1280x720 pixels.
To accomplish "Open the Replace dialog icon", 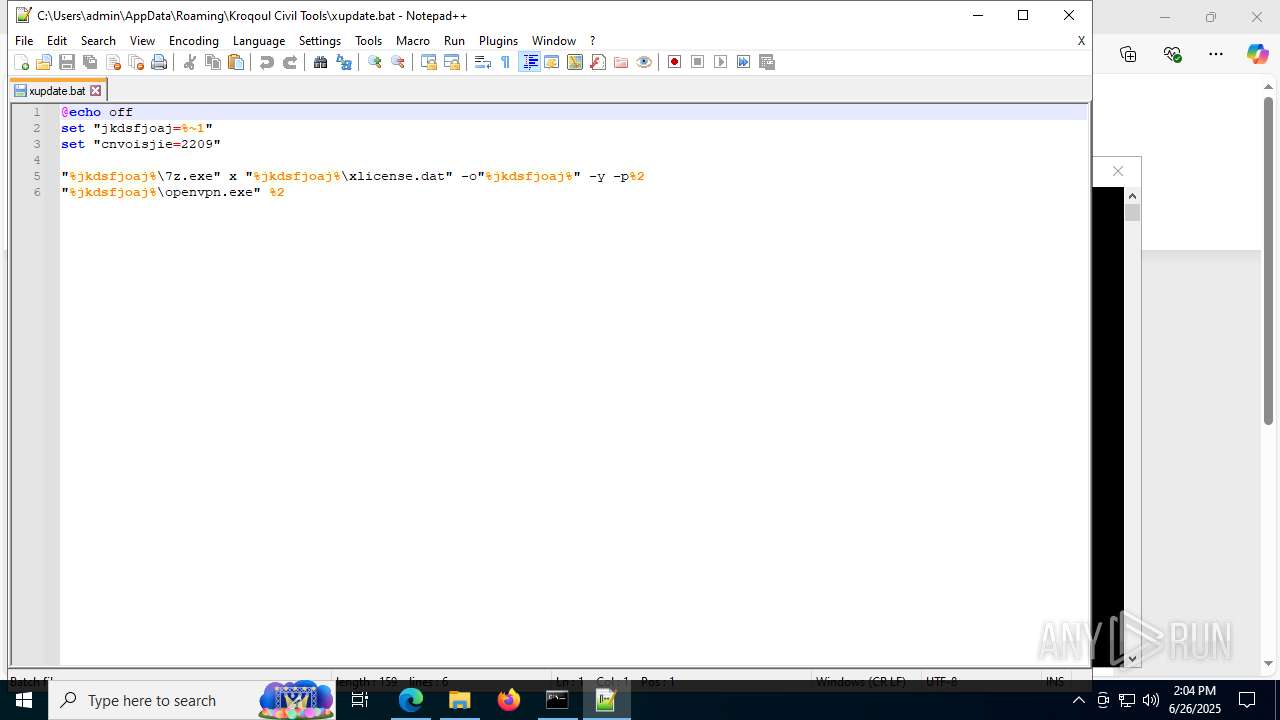I will point(344,62).
